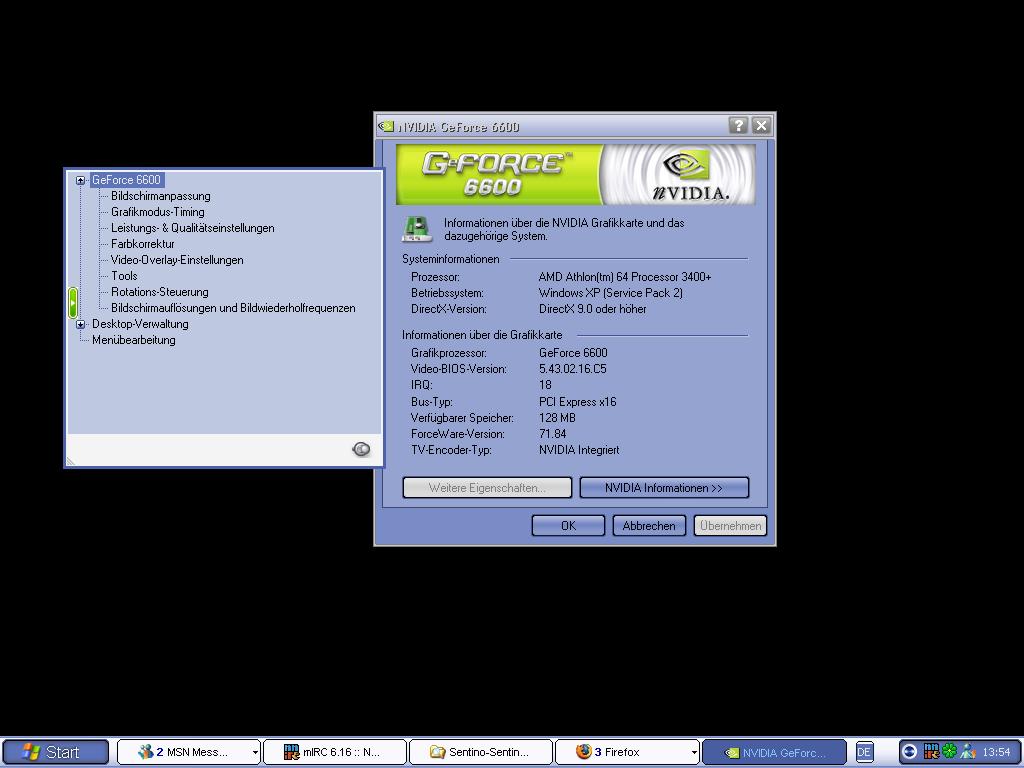Click the green ICQ flower tray icon

coord(950,752)
